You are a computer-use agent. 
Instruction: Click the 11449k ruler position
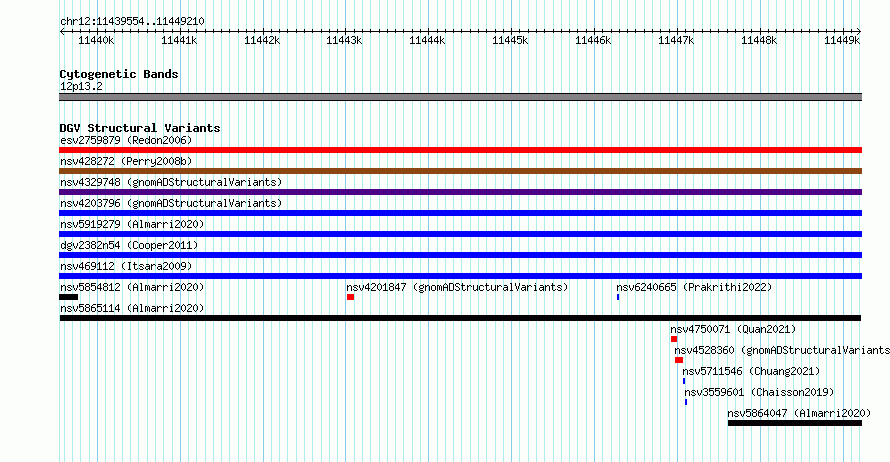(842, 40)
